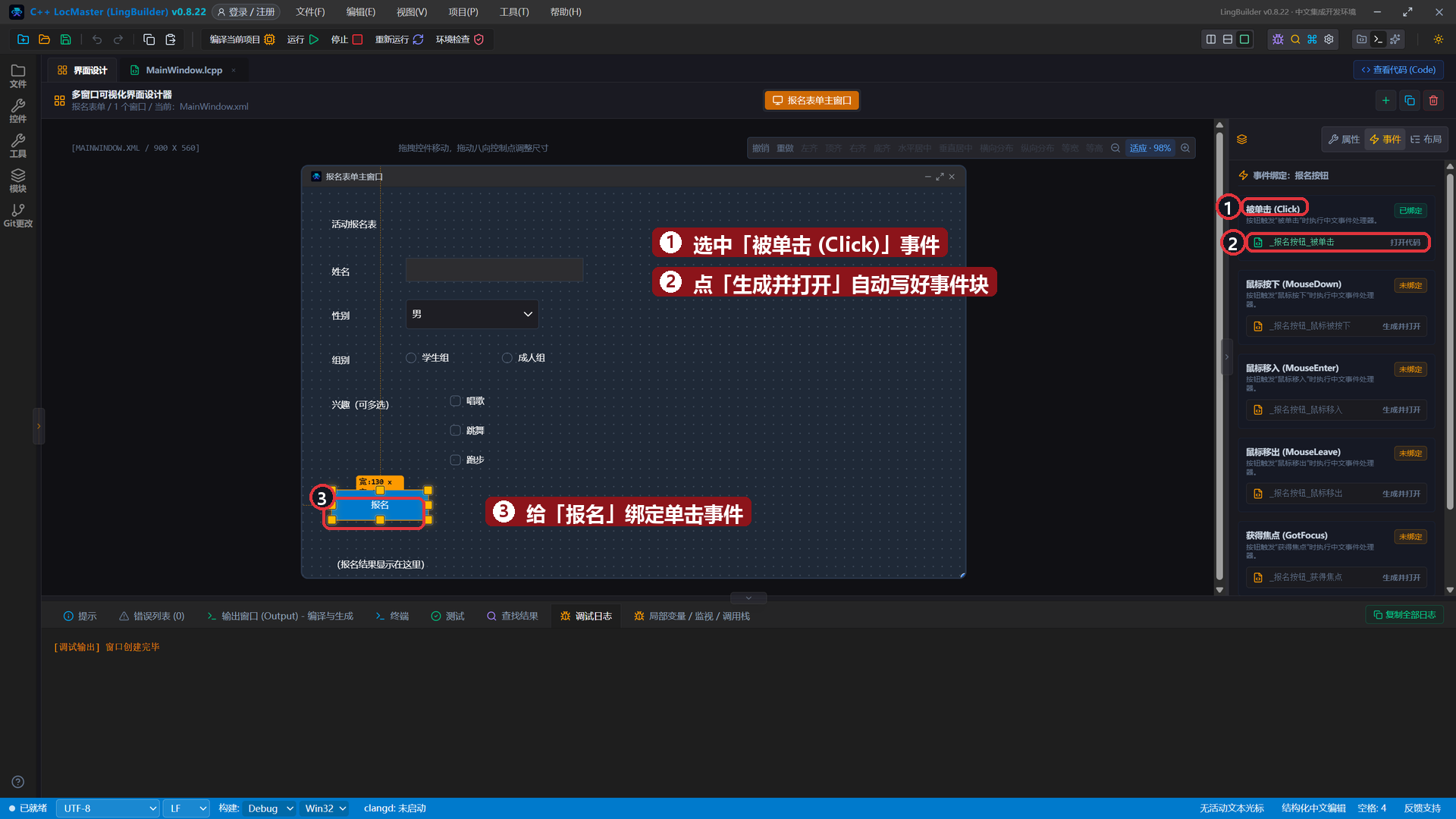Select the 学生组 radio button

click(x=411, y=358)
